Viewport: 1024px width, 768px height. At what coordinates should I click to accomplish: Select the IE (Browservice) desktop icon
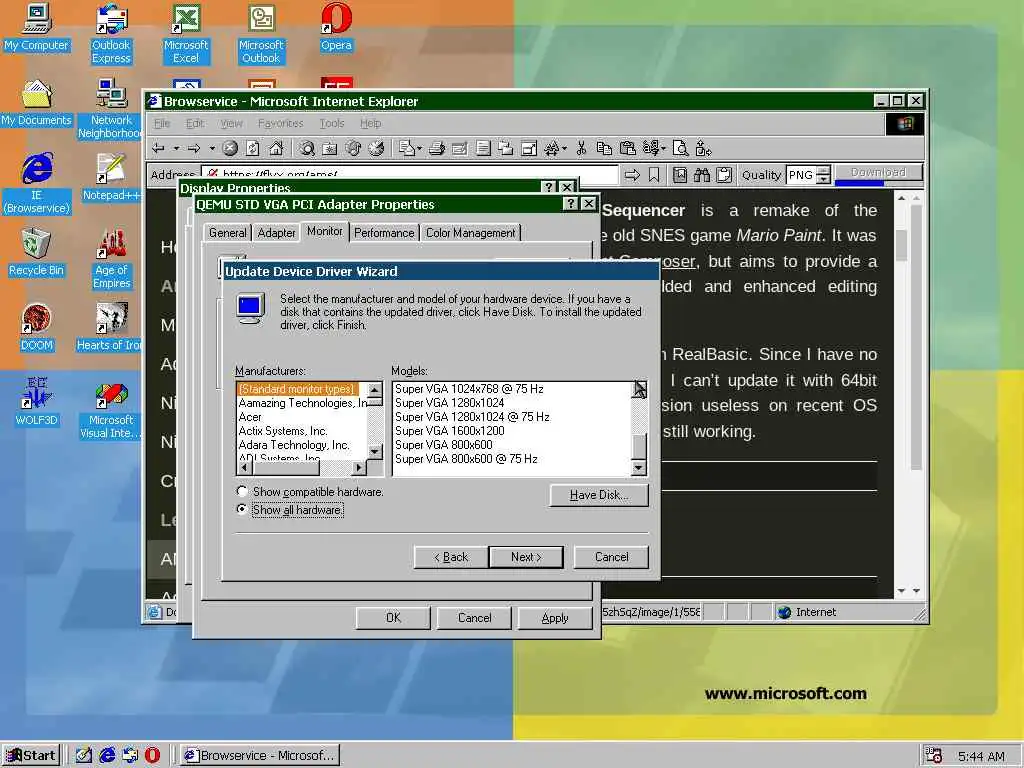[x=36, y=184]
